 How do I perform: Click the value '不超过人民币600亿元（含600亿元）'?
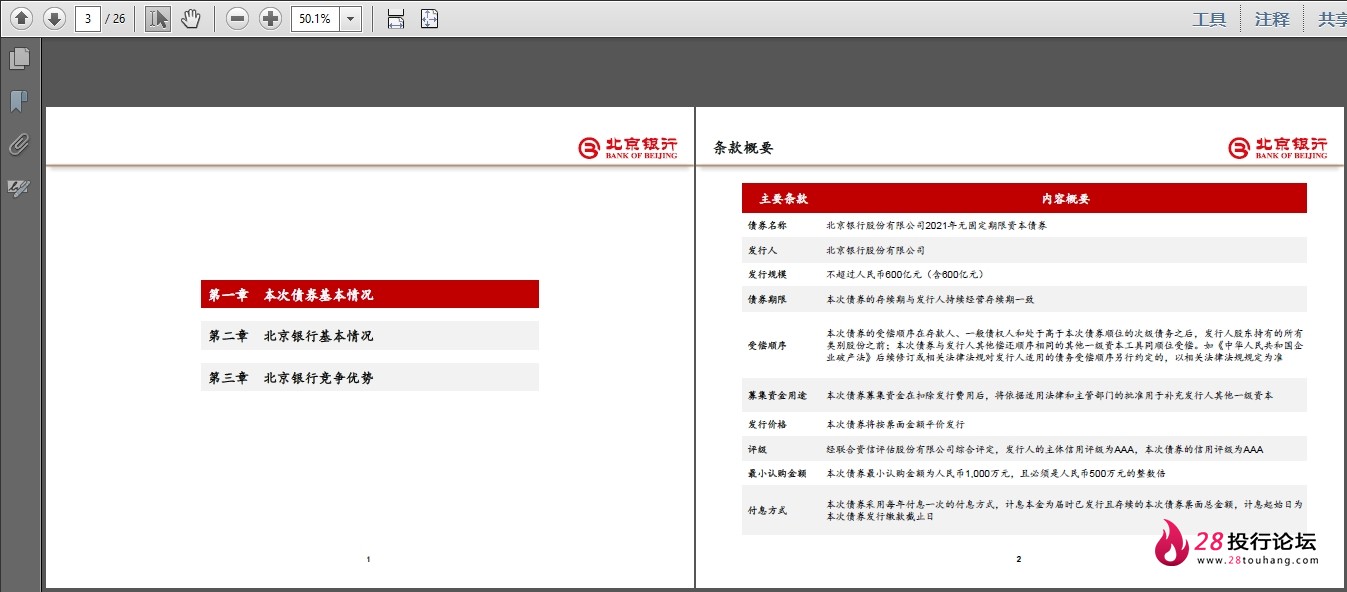click(905, 274)
